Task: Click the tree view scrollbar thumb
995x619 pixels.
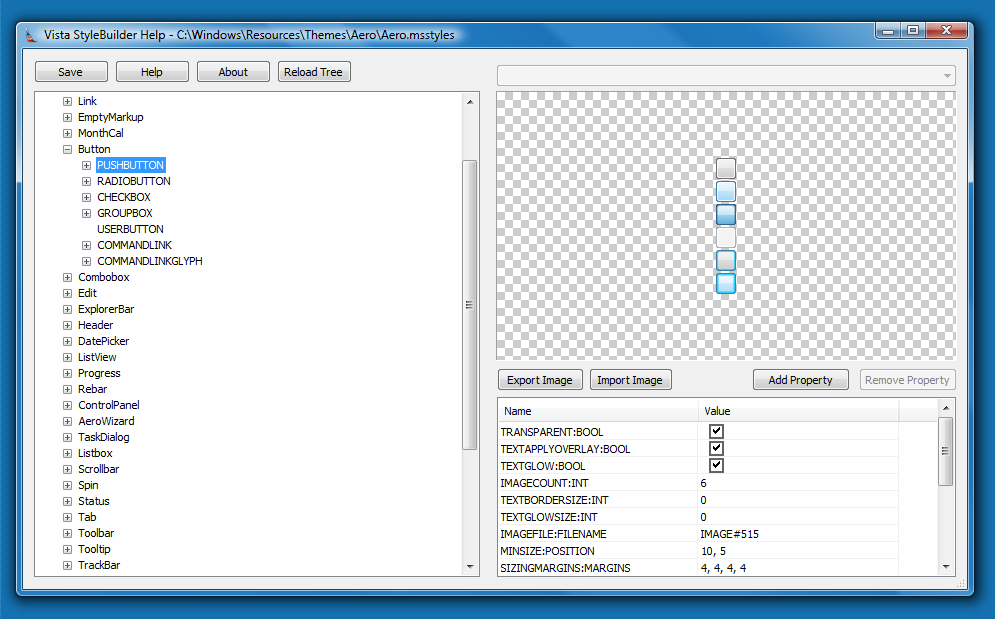Action: pyautogui.click(x=470, y=305)
